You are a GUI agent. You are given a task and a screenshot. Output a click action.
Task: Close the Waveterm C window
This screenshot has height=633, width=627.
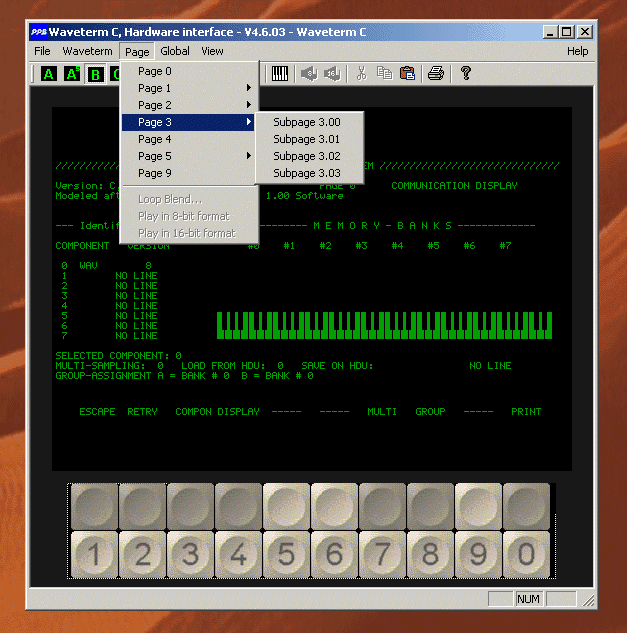585,31
